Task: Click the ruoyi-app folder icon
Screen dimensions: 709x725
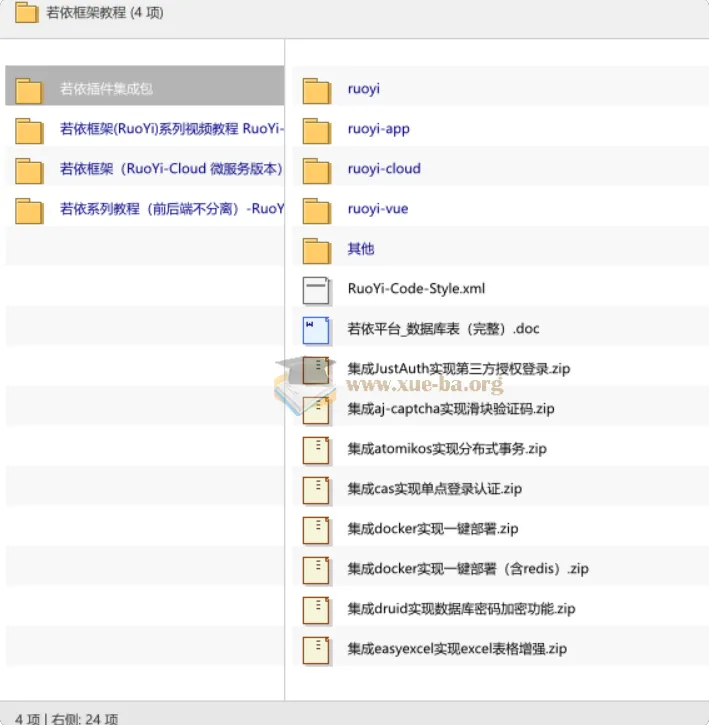Action: coord(317,131)
